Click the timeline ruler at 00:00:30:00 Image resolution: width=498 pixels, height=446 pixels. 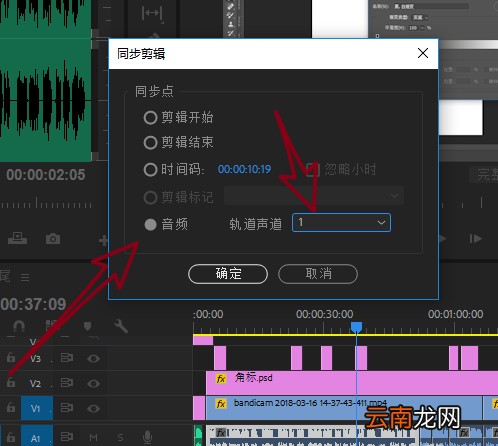(324, 314)
